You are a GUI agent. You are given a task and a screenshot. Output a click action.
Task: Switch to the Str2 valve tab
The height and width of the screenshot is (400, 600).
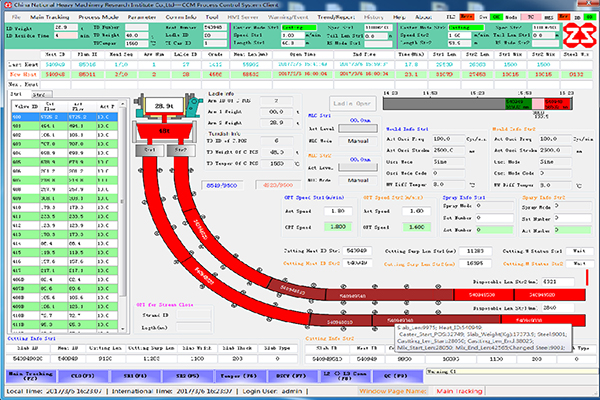click(x=40, y=95)
